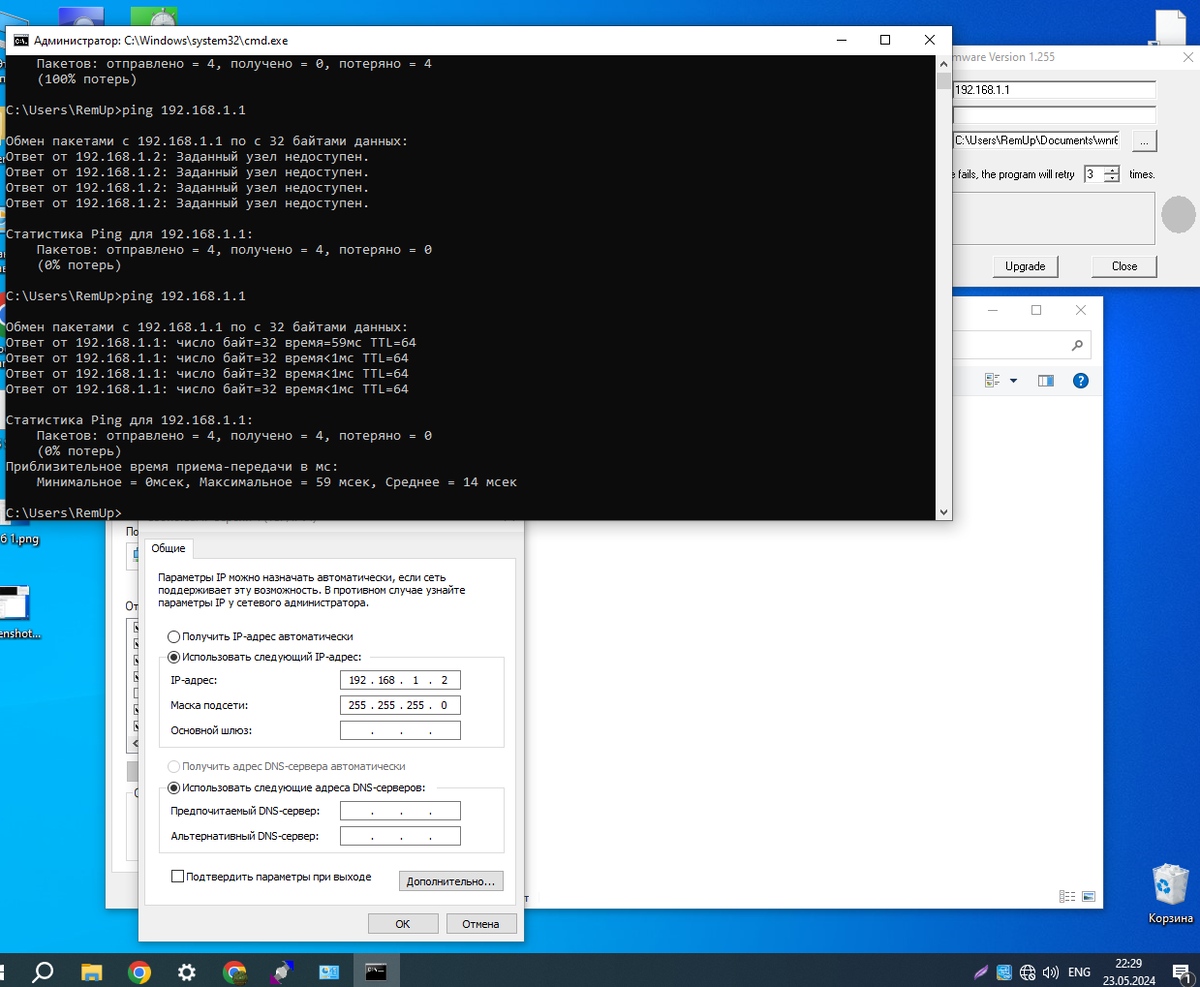Click the cmd.exe icon in the taskbar
This screenshot has width=1200, height=987.
pyautogui.click(x=377, y=972)
